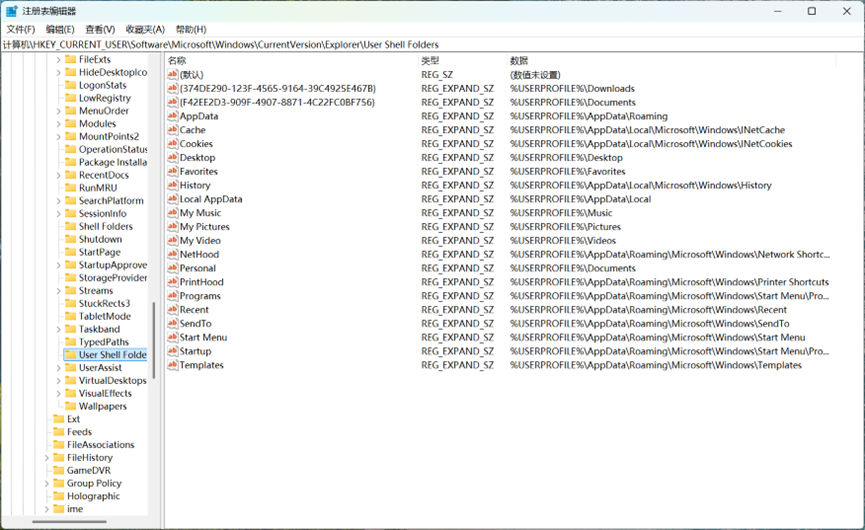Click the registry path address bar
865x530 pixels.
[430, 45]
